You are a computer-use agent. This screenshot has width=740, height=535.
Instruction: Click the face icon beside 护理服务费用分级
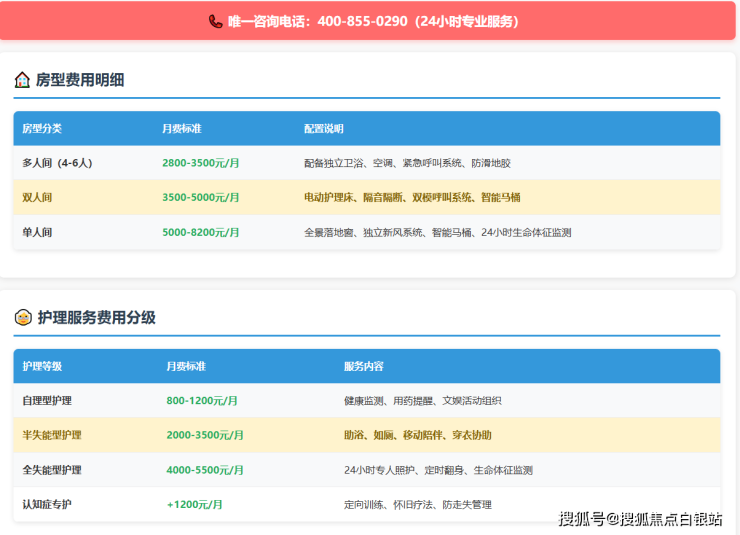pos(22,318)
